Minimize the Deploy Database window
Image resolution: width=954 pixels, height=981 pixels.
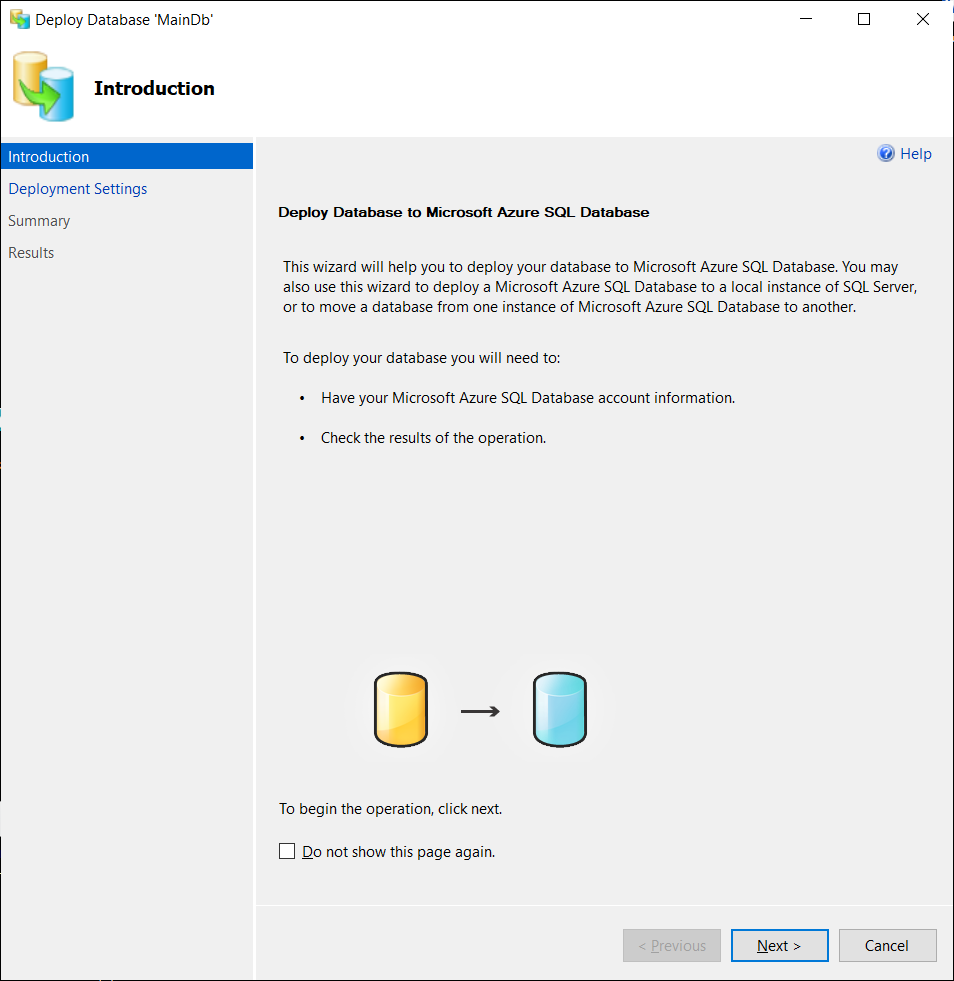tap(806, 19)
